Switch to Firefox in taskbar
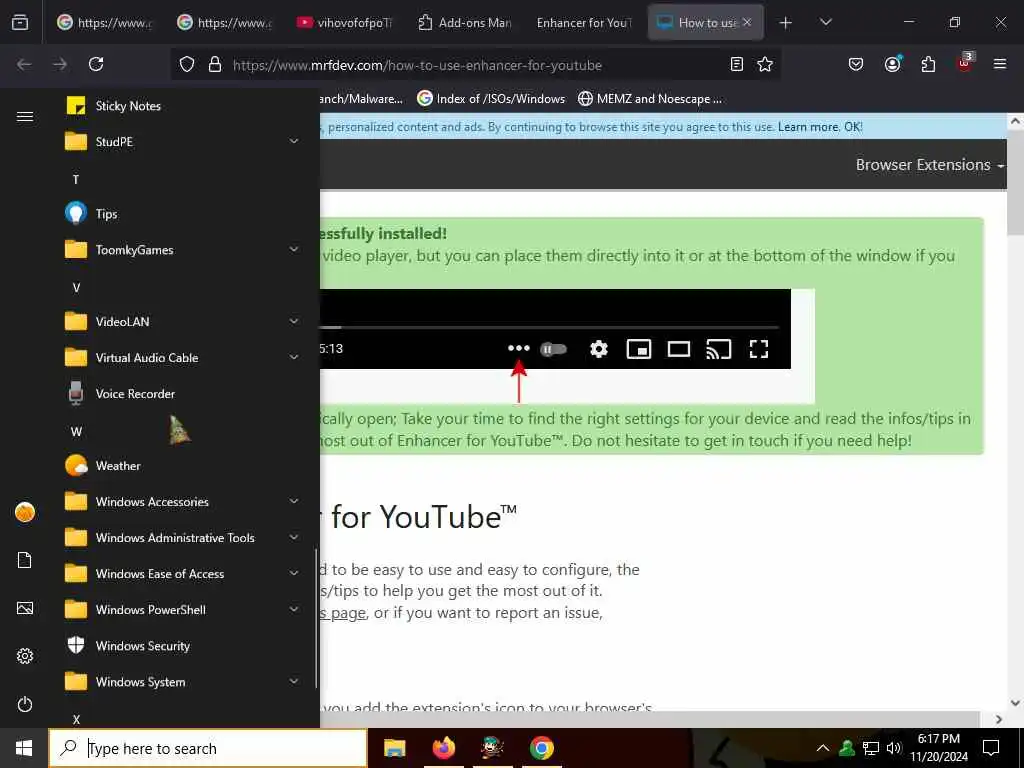Image resolution: width=1024 pixels, height=768 pixels. [x=443, y=748]
